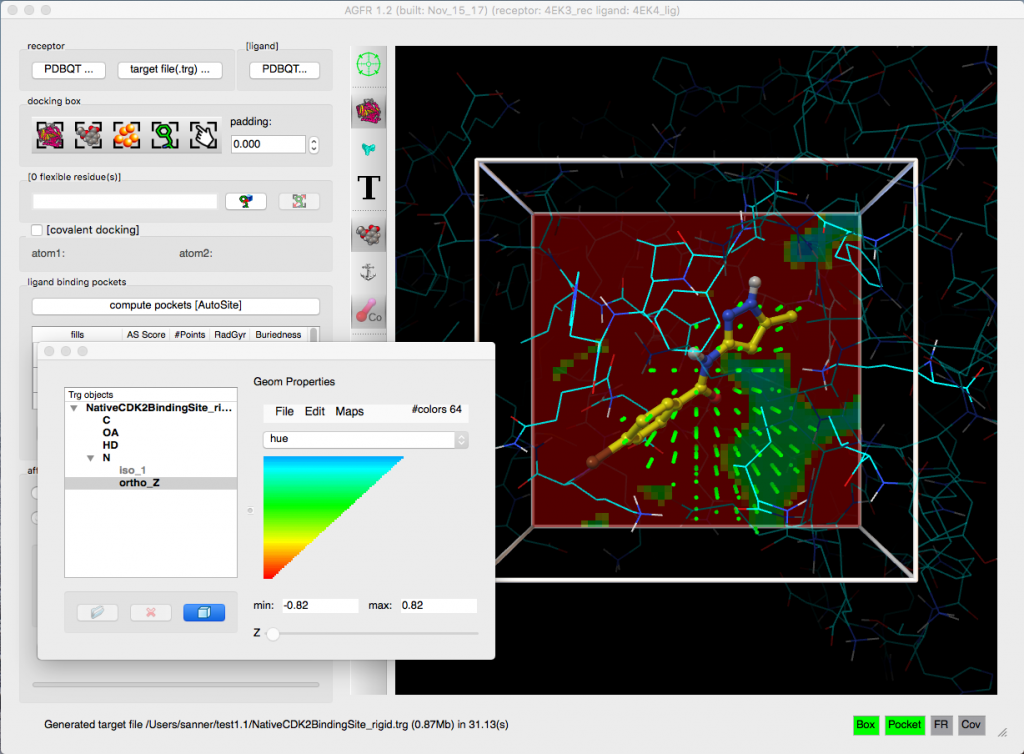This screenshot has width=1024, height=754.
Task: Set docking box around orange pocket spheres
Action: pyautogui.click(x=126, y=136)
